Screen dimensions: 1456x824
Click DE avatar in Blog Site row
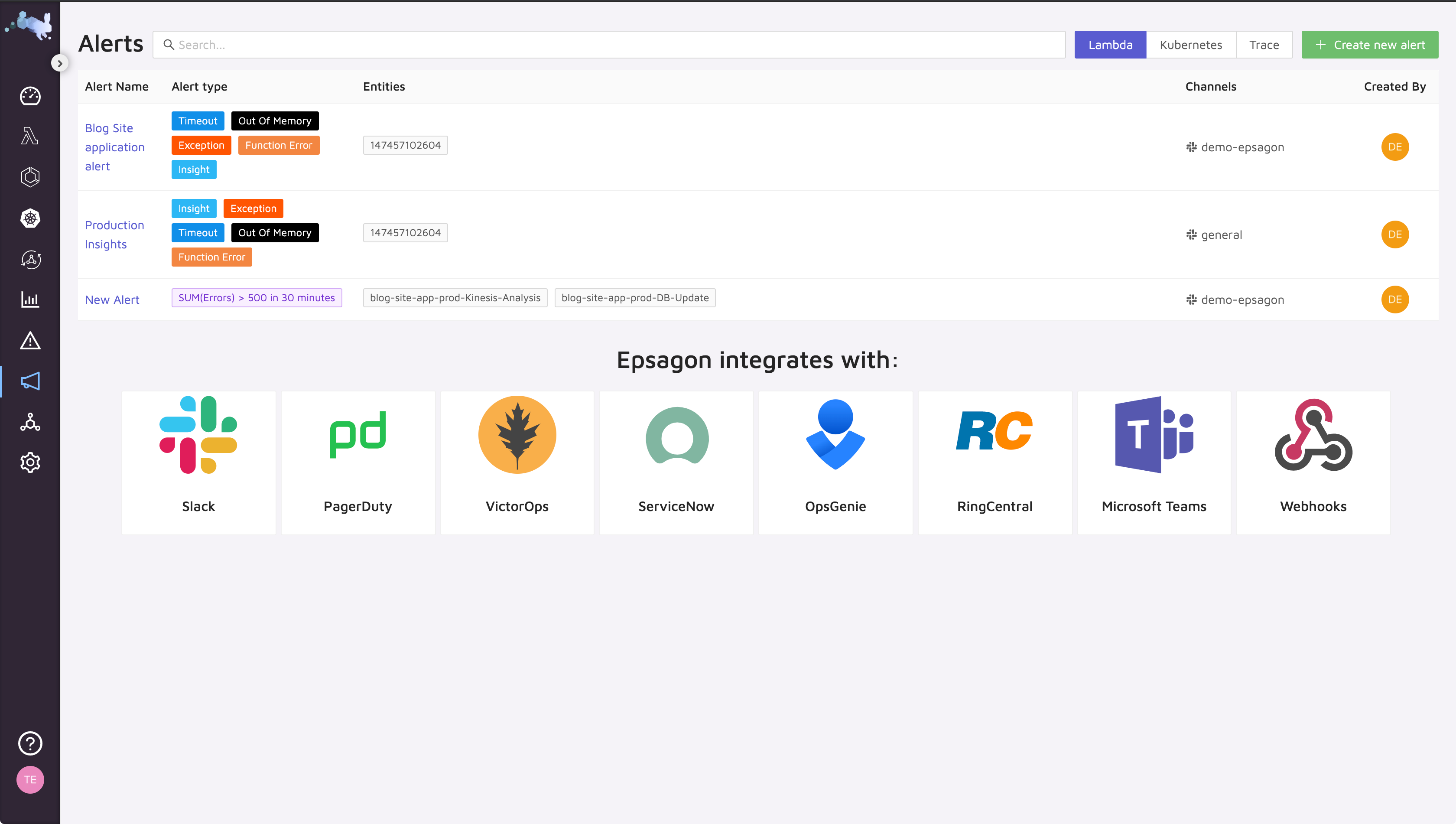tap(1394, 147)
